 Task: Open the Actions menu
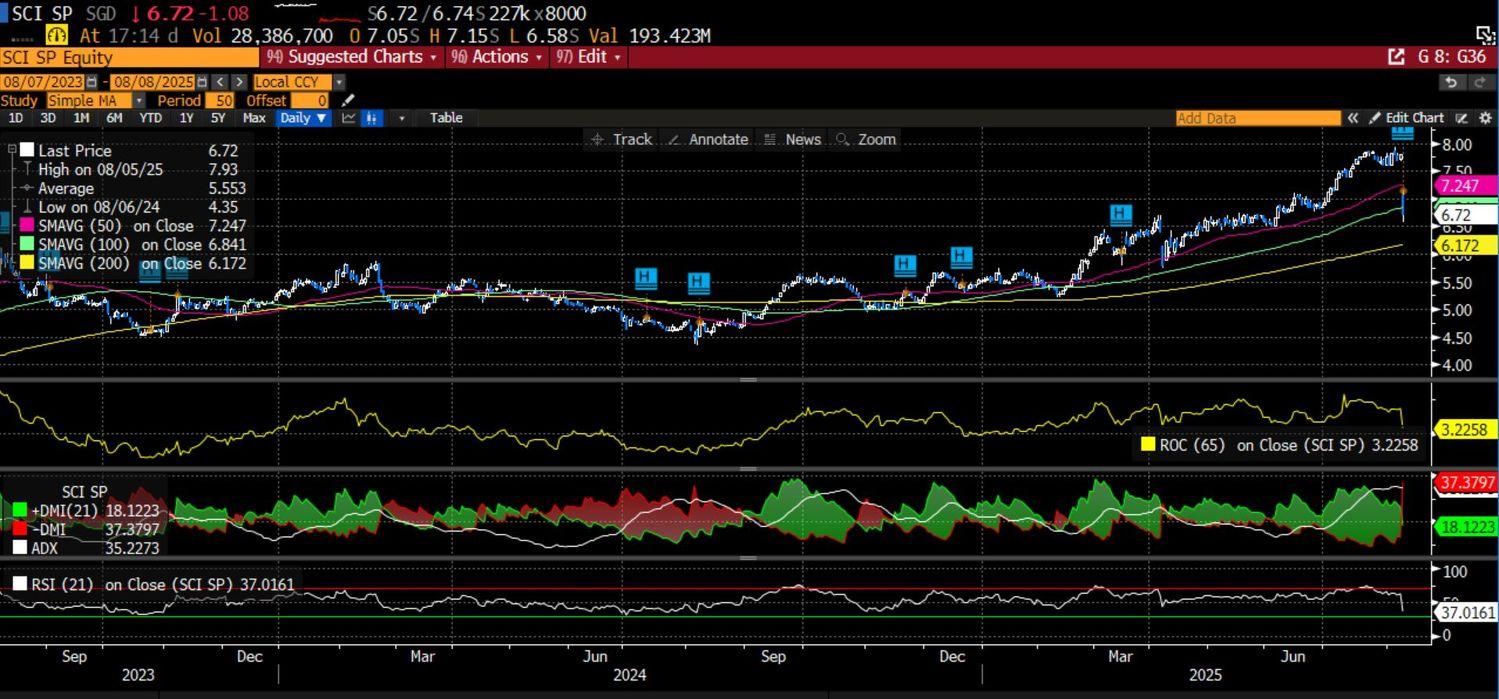coord(498,57)
